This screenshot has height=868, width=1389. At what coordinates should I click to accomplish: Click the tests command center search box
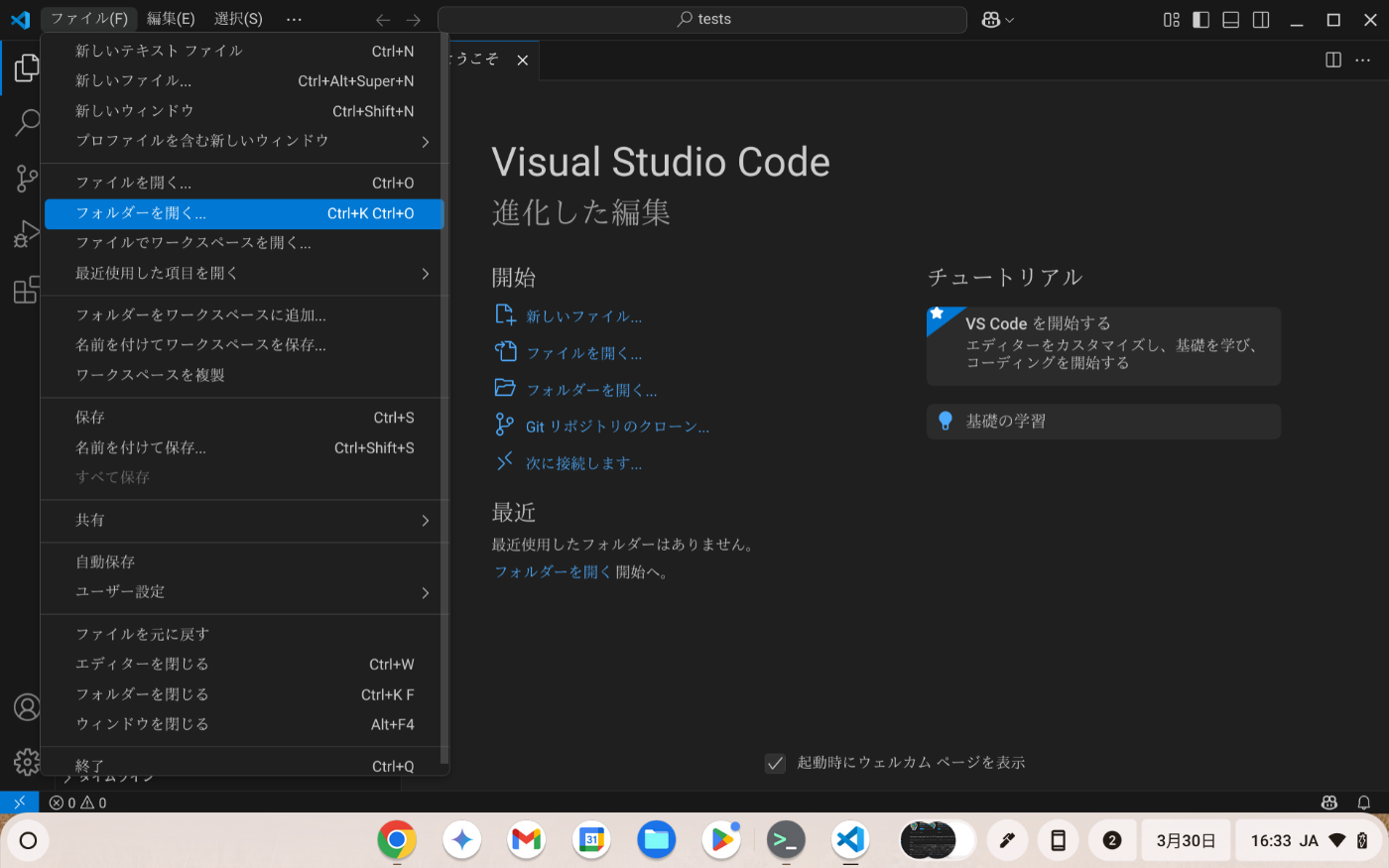tap(702, 20)
